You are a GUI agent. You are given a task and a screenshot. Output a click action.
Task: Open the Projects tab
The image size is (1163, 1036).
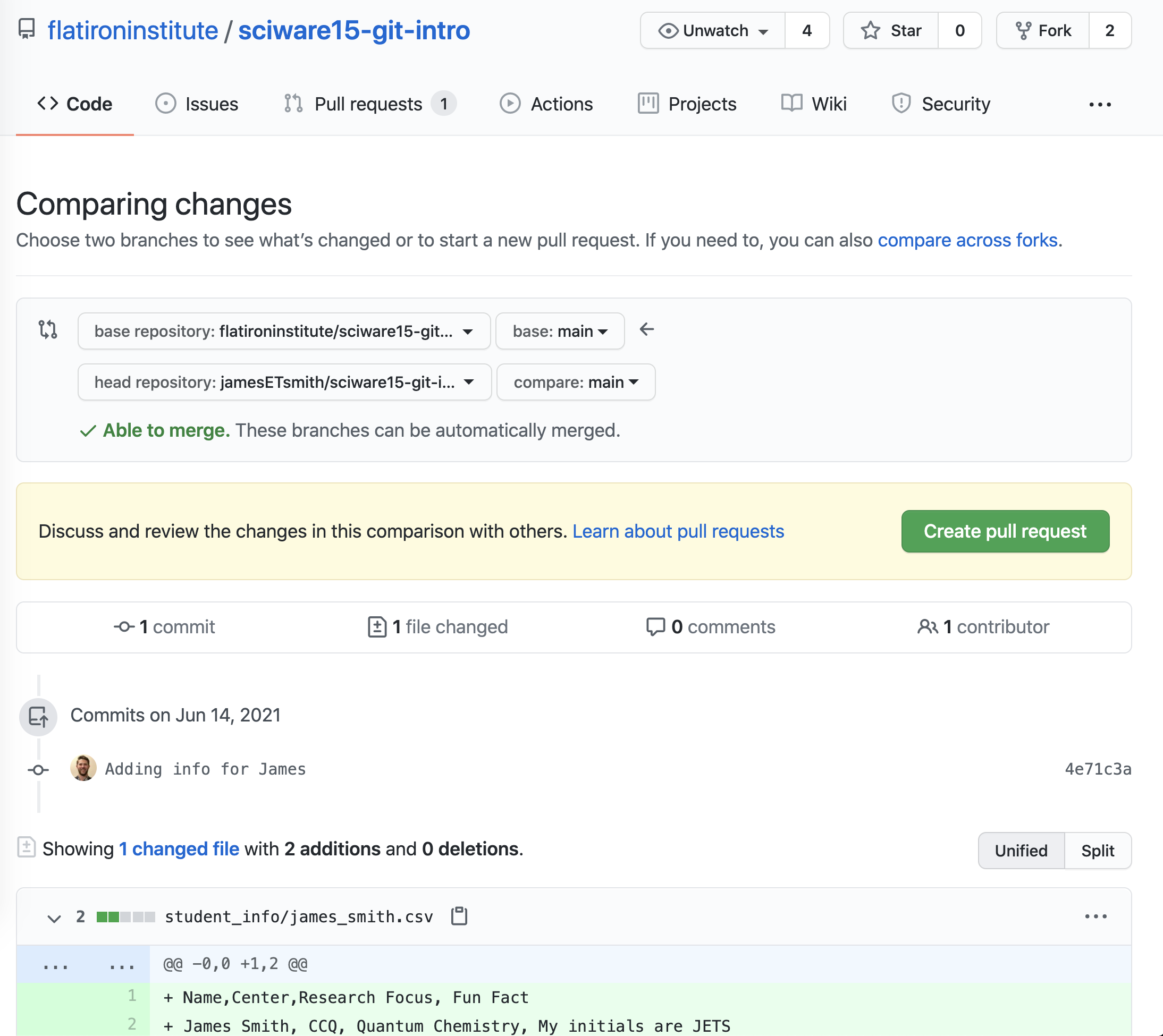pyautogui.click(x=687, y=104)
